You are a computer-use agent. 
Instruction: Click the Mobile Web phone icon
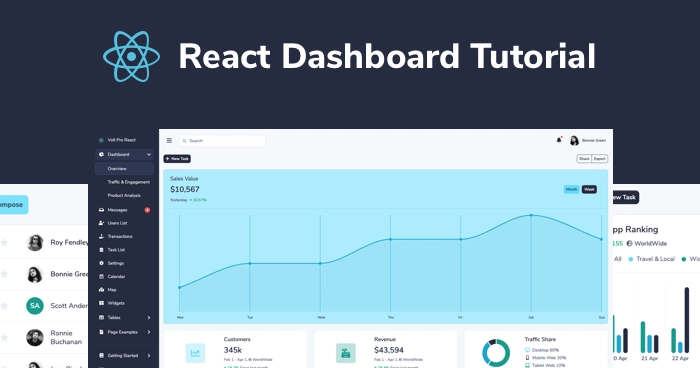click(x=527, y=358)
